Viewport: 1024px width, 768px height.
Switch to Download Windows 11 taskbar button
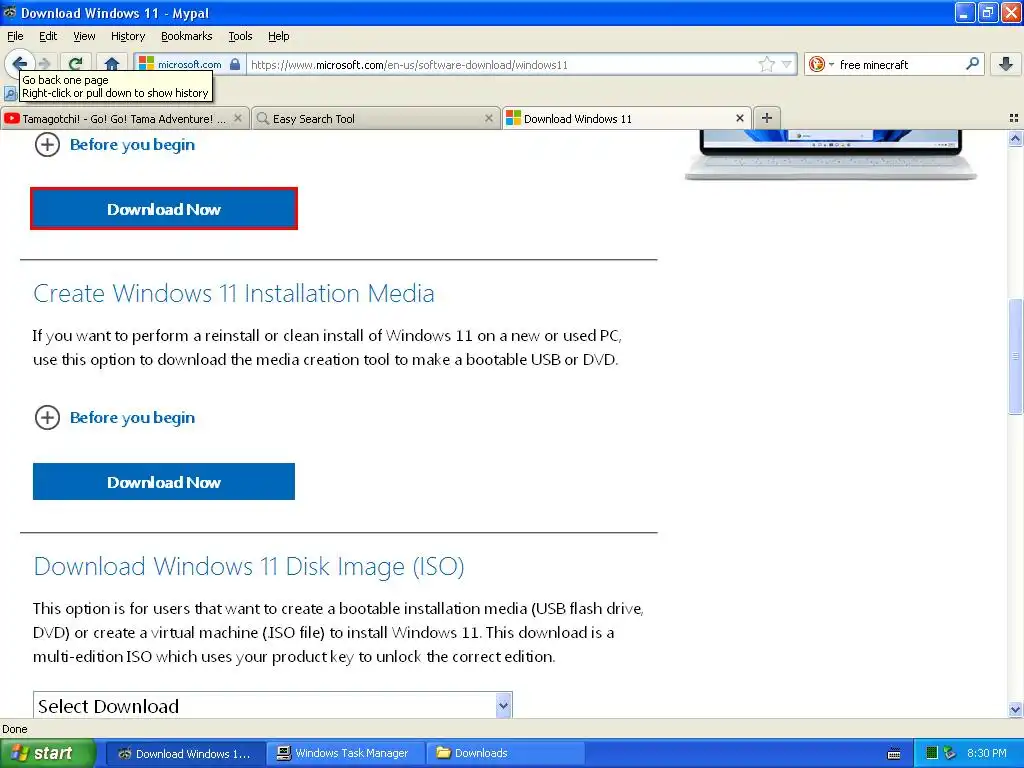(x=185, y=754)
